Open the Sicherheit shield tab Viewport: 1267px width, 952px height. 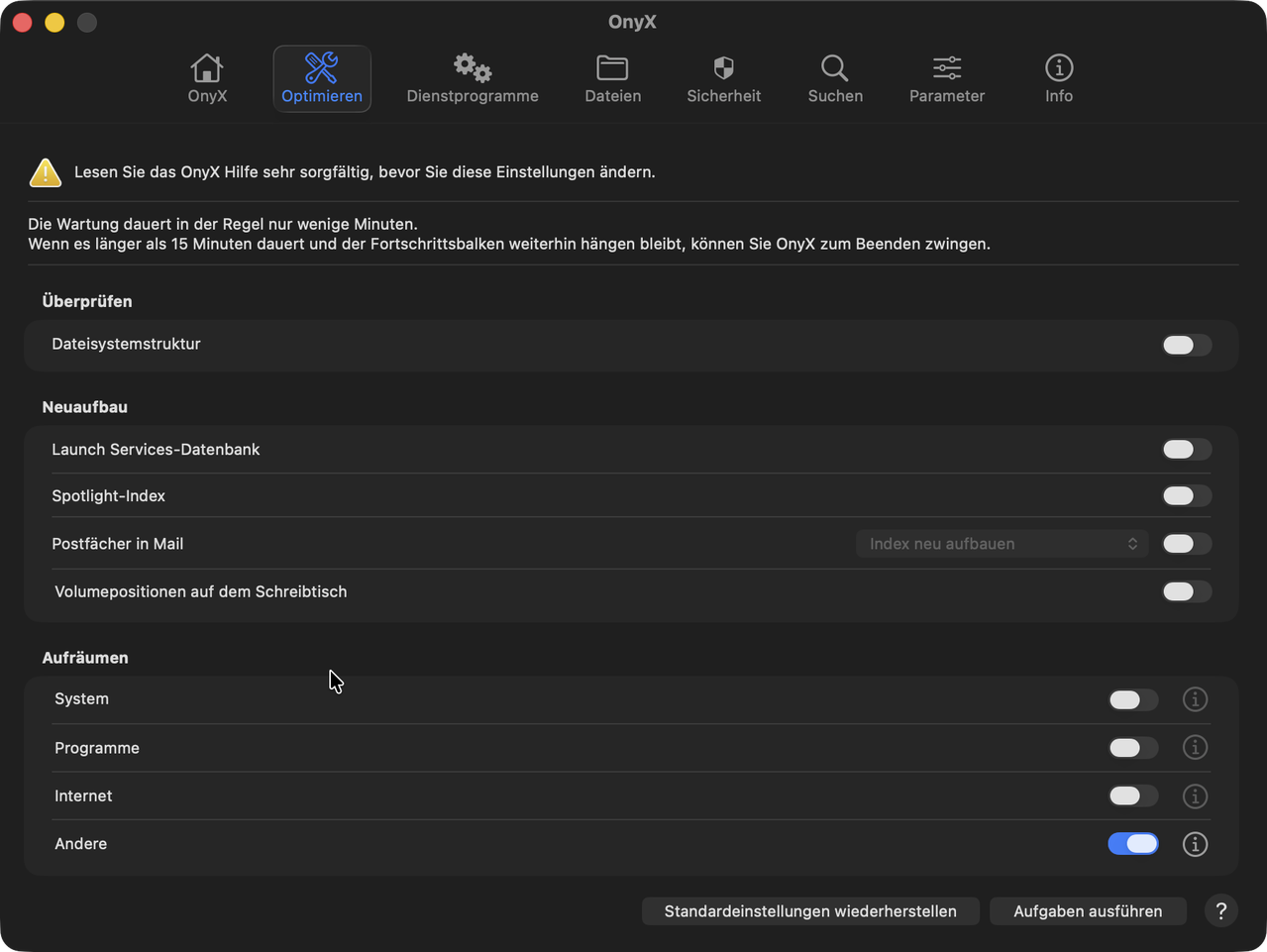[724, 79]
